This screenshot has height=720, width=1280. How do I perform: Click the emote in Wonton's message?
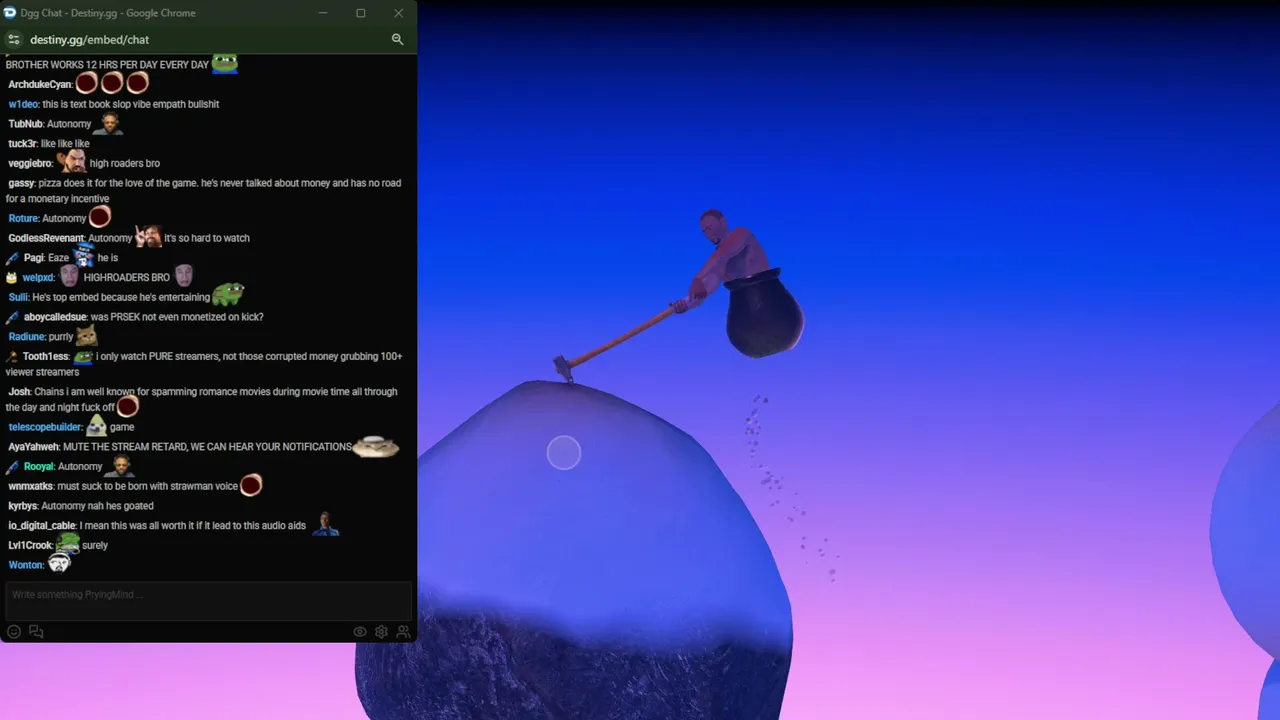click(x=59, y=564)
